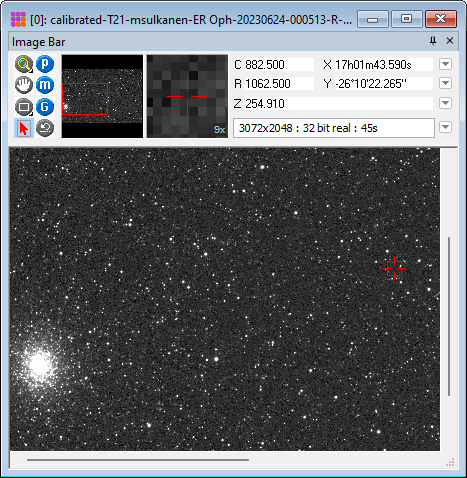Click the blue P mode icon
467x478 pixels.
click(45, 64)
